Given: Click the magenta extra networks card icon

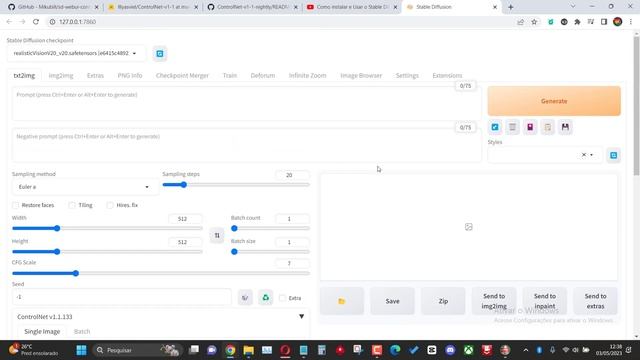Looking at the screenshot, I should (x=530, y=127).
